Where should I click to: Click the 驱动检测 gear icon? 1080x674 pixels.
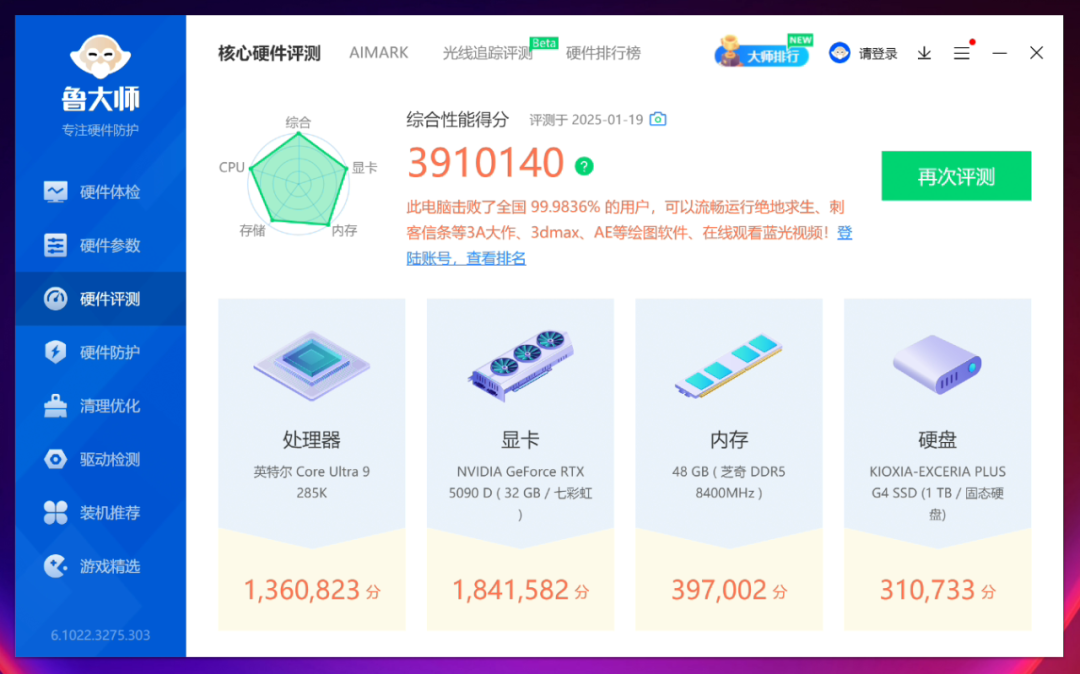coord(55,459)
